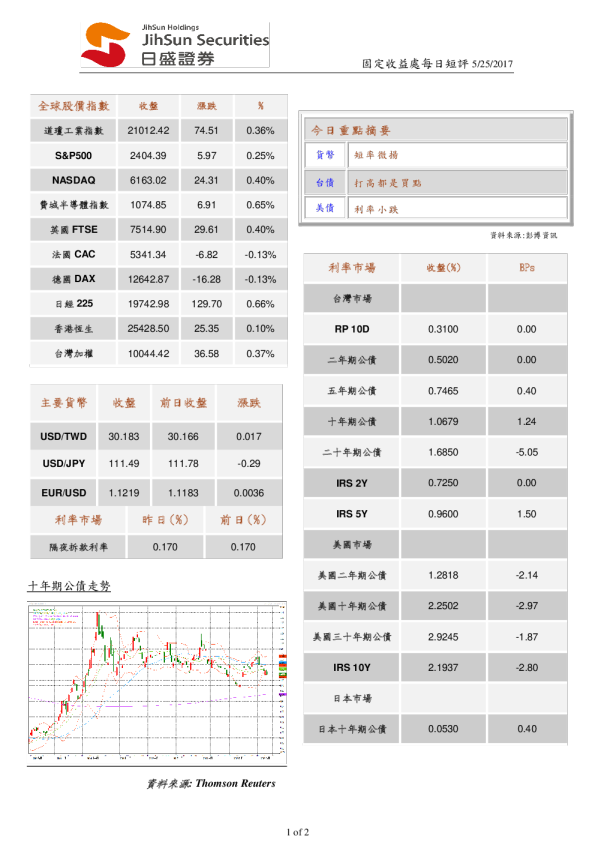Select the 打高都是買點 summary text
Viewport: 595px width, 842px height.
pos(387,183)
